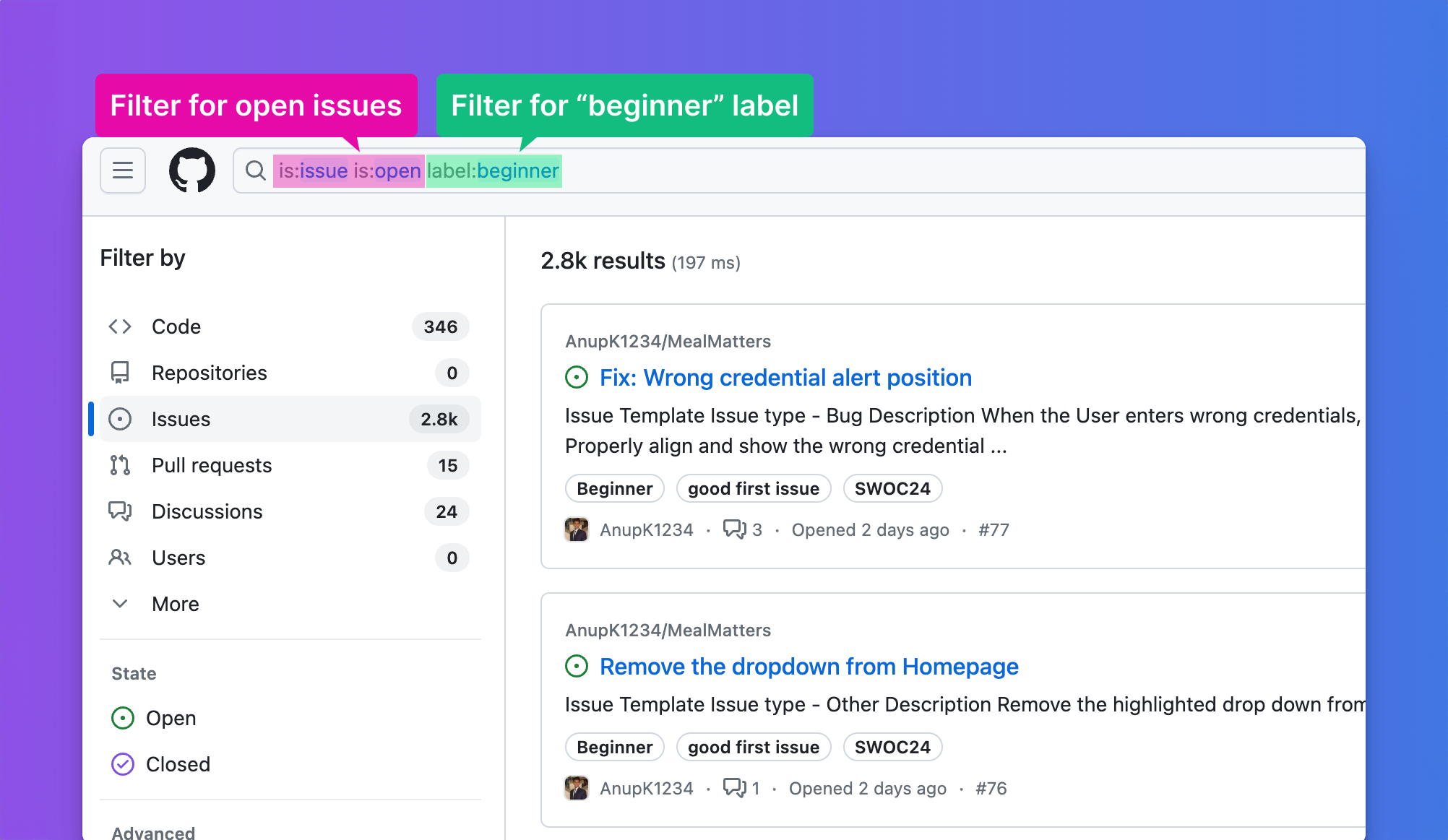Click the Users filter icon
This screenshot has height=840, width=1448.
pos(121,558)
